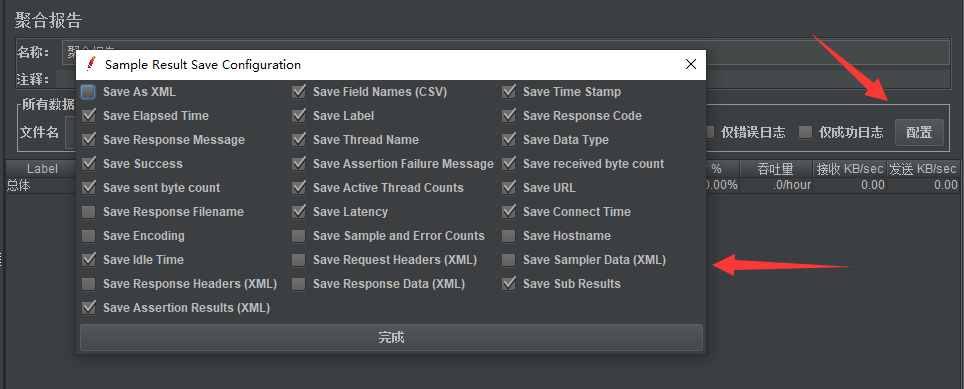Click the .0/hour throughput cell

pyautogui.click(x=776, y=185)
